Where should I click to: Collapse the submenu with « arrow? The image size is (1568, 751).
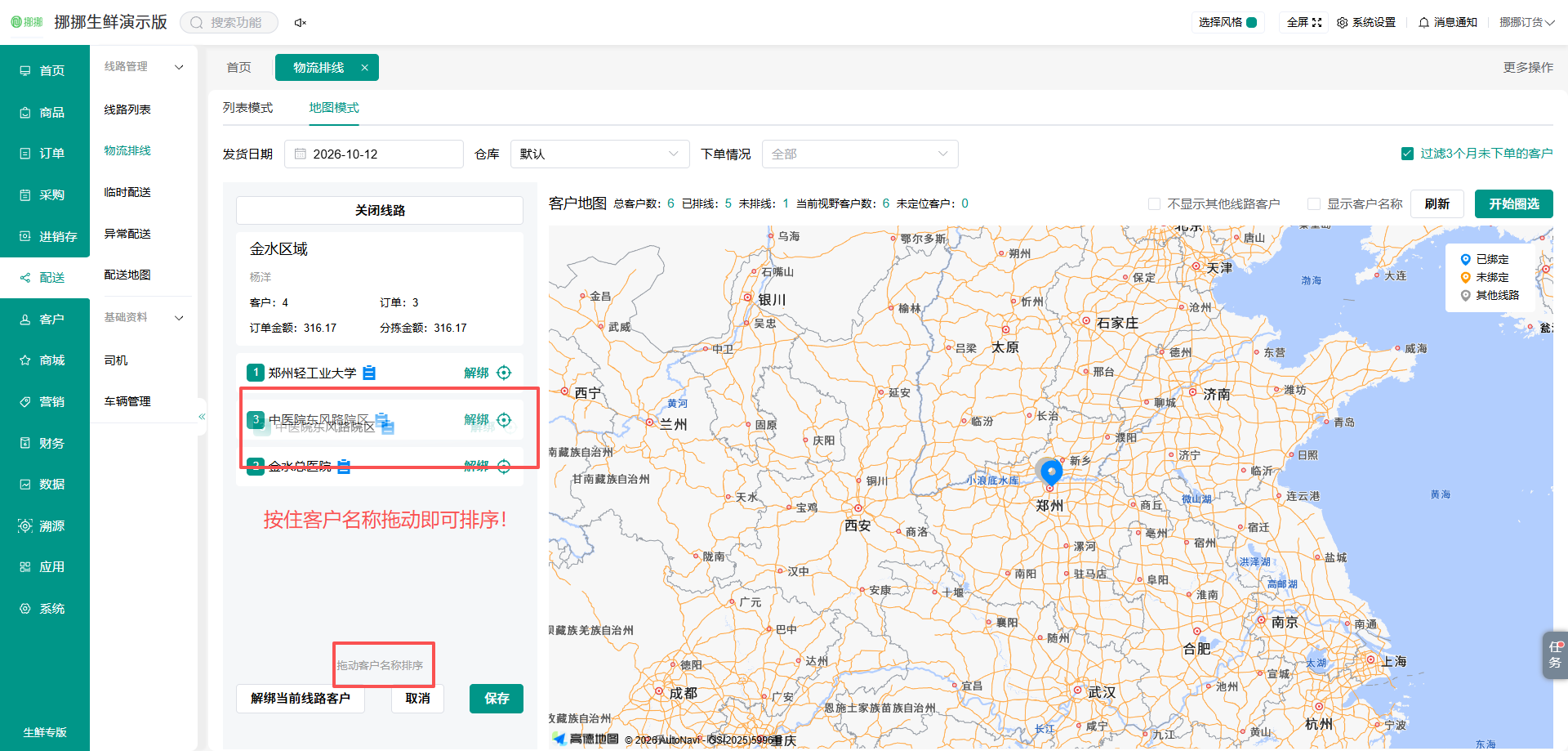tap(202, 417)
